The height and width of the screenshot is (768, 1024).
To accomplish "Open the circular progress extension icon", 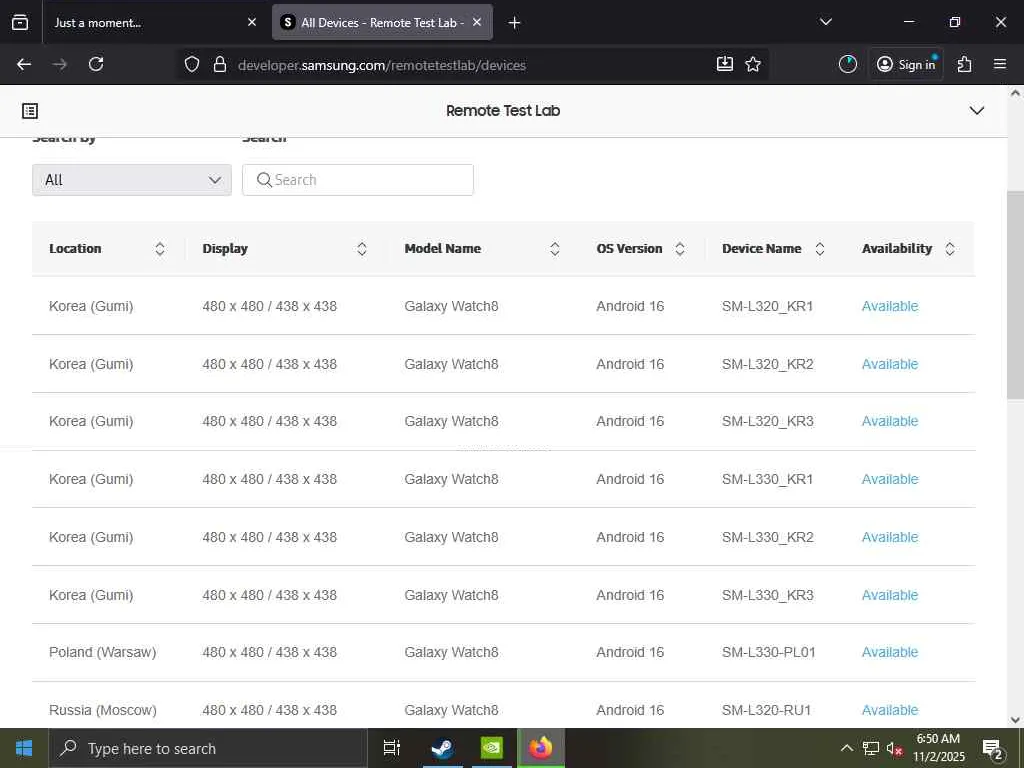I will [x=848, y=64].
